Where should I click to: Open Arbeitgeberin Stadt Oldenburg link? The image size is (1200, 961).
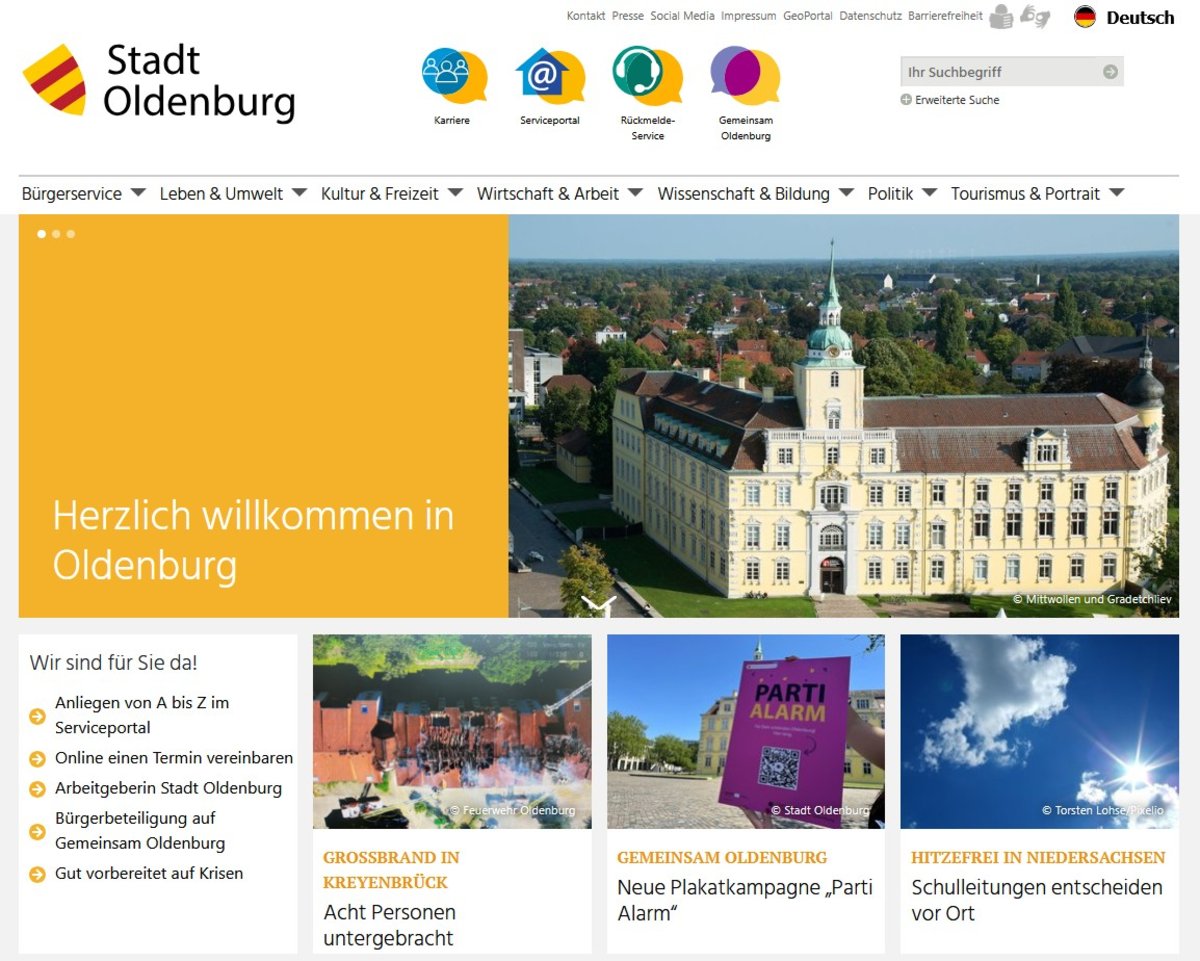168,788
